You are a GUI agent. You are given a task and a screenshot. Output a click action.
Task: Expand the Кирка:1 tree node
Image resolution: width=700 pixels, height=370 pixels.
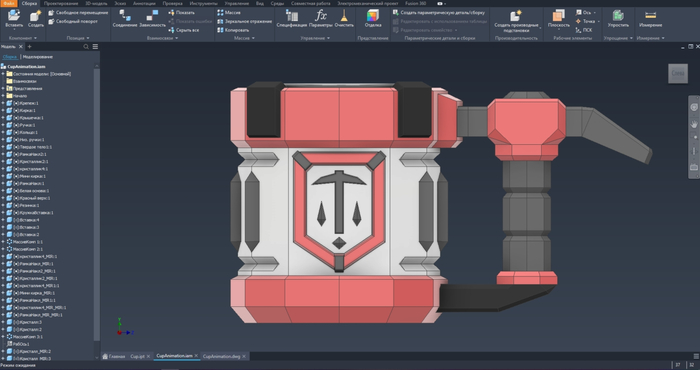3,110
